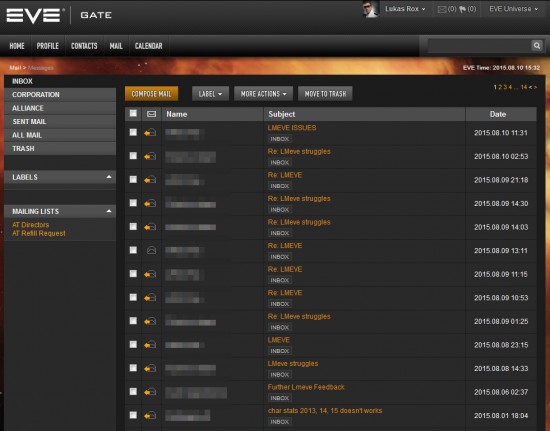Image resolution: width=550 pixels, height=431 pixels.
Task: Open the EVE Universe dropdown
Action: 514,9
